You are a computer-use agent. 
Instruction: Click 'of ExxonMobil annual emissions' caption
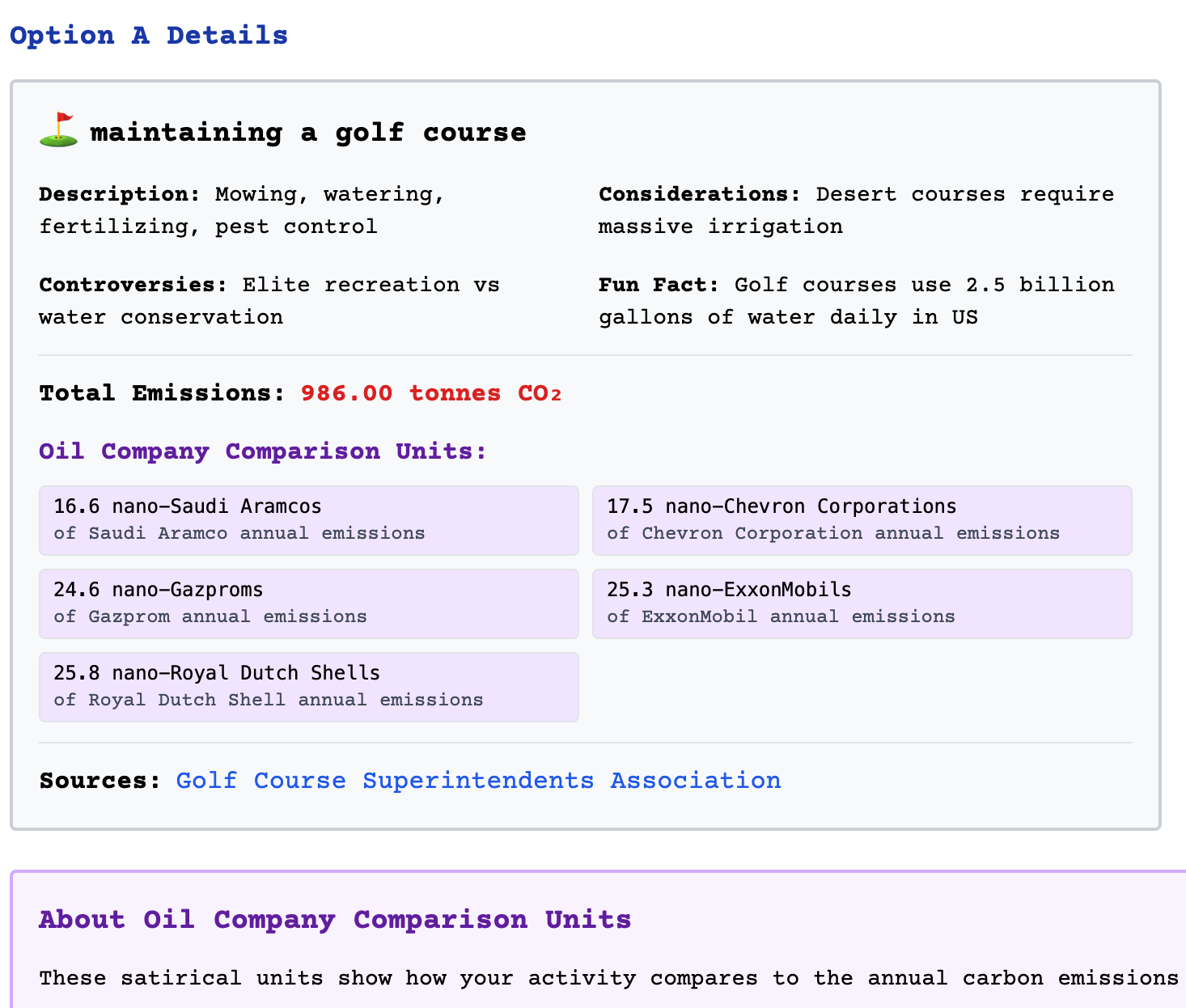781,616
